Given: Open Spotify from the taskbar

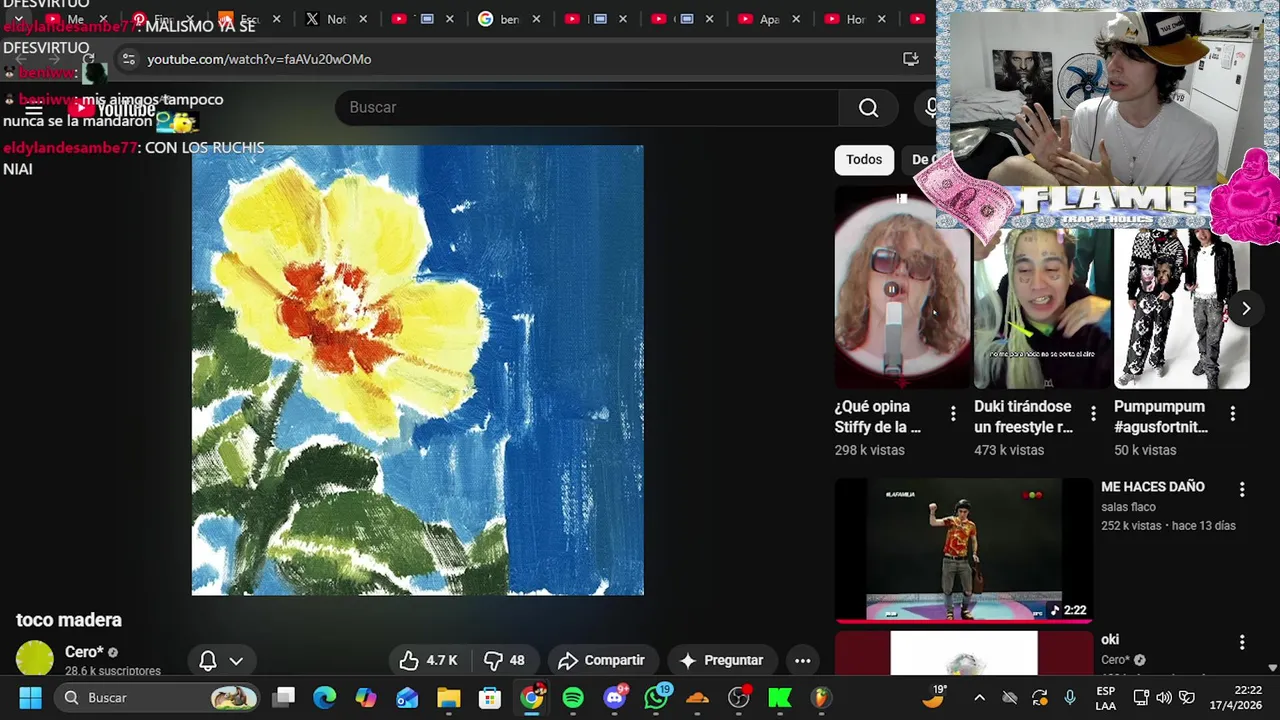Looking at the screenshot, I should click(573, 697).
